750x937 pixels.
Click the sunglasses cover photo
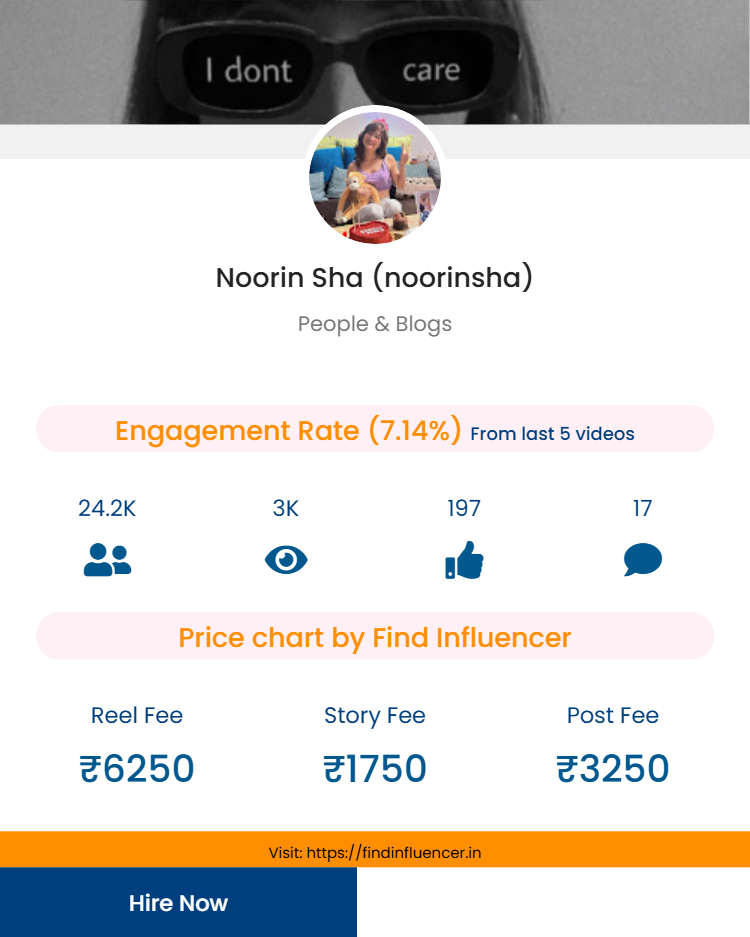click(x=375, y=60)
